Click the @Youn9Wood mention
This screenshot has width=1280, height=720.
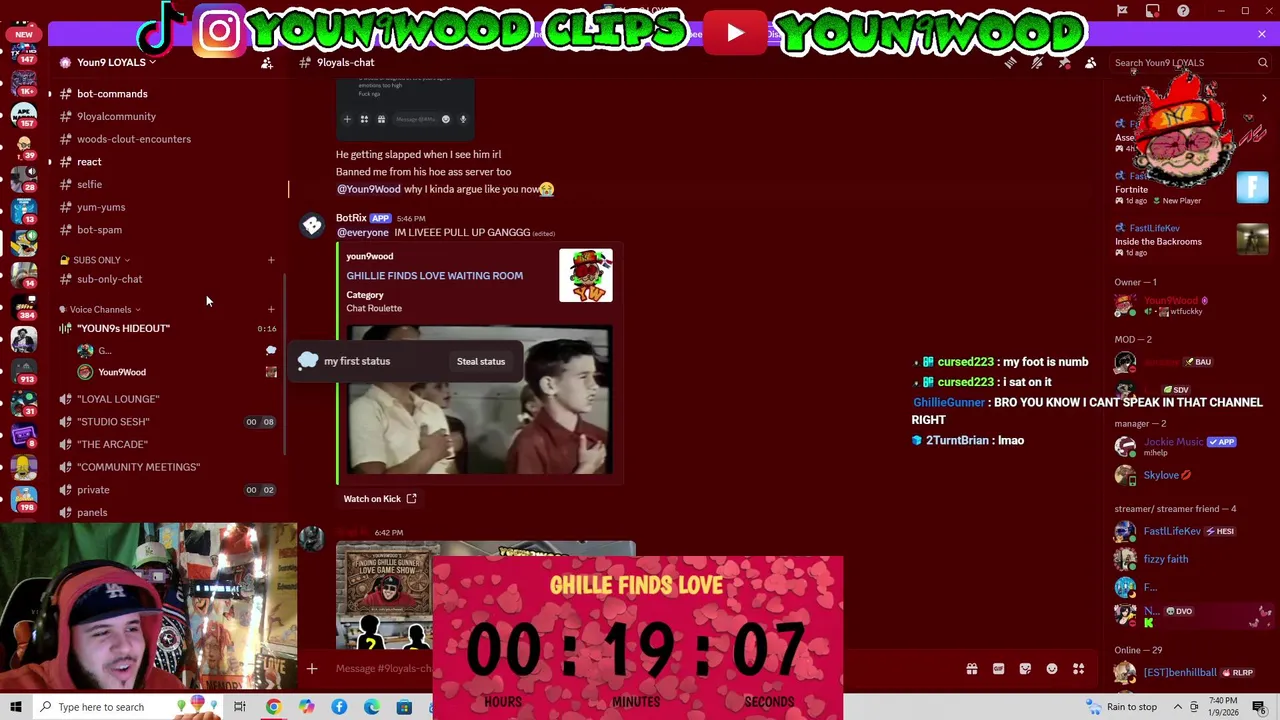click(x=368, y=189)
